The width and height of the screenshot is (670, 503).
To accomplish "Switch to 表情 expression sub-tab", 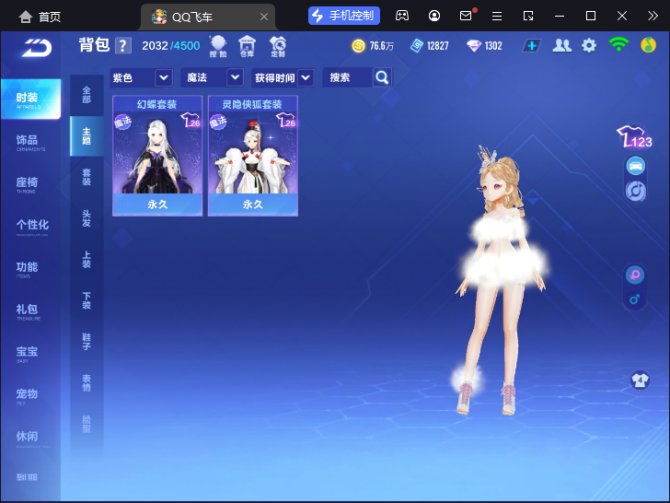I will [86, 383].
